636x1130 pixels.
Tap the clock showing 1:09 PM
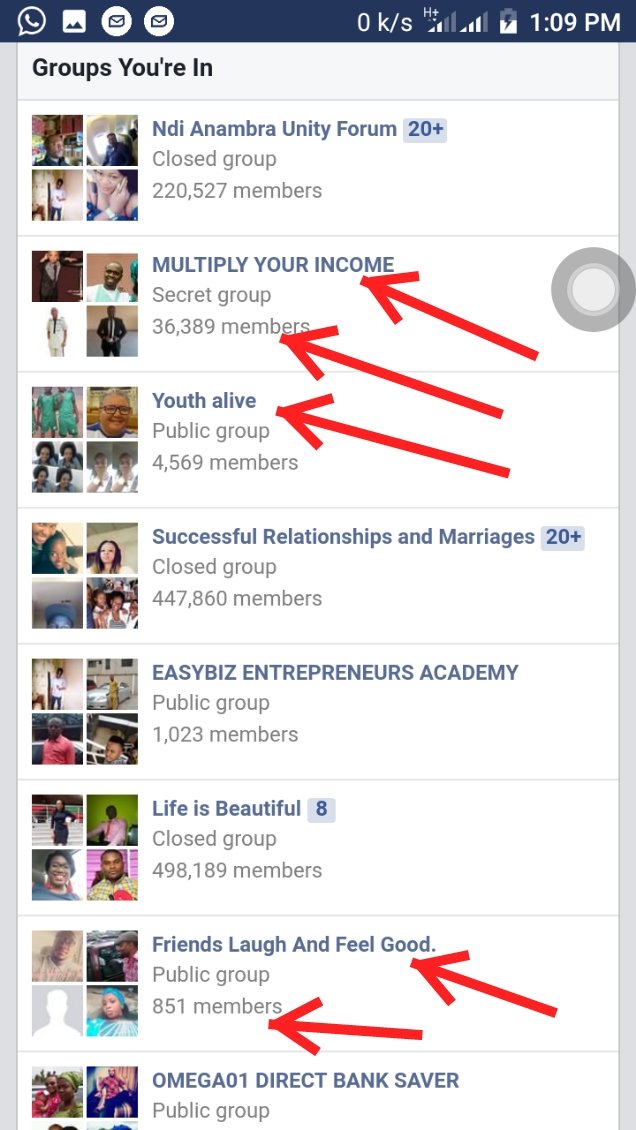click(575, 22)
